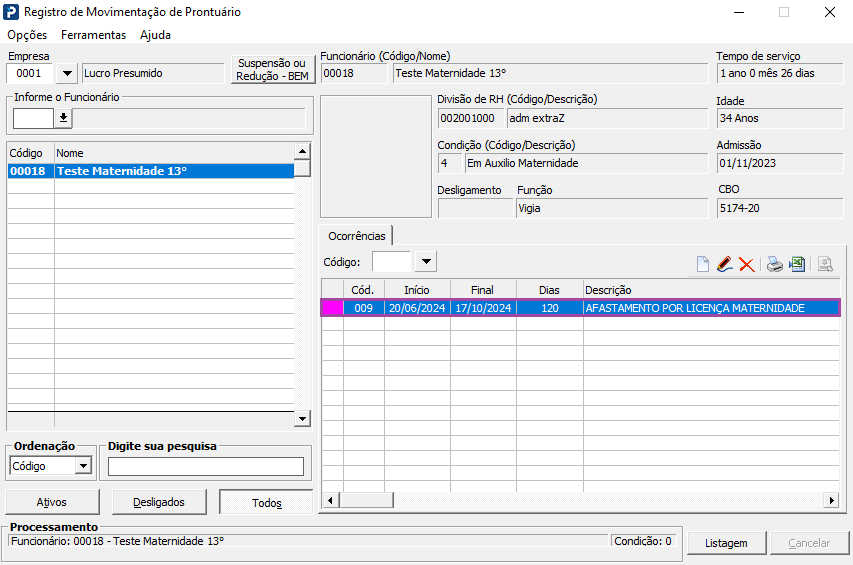This screenshot has height=565, width=853.
Task: Create a new occurrence with blank page icon
Action: click(703, 264)
